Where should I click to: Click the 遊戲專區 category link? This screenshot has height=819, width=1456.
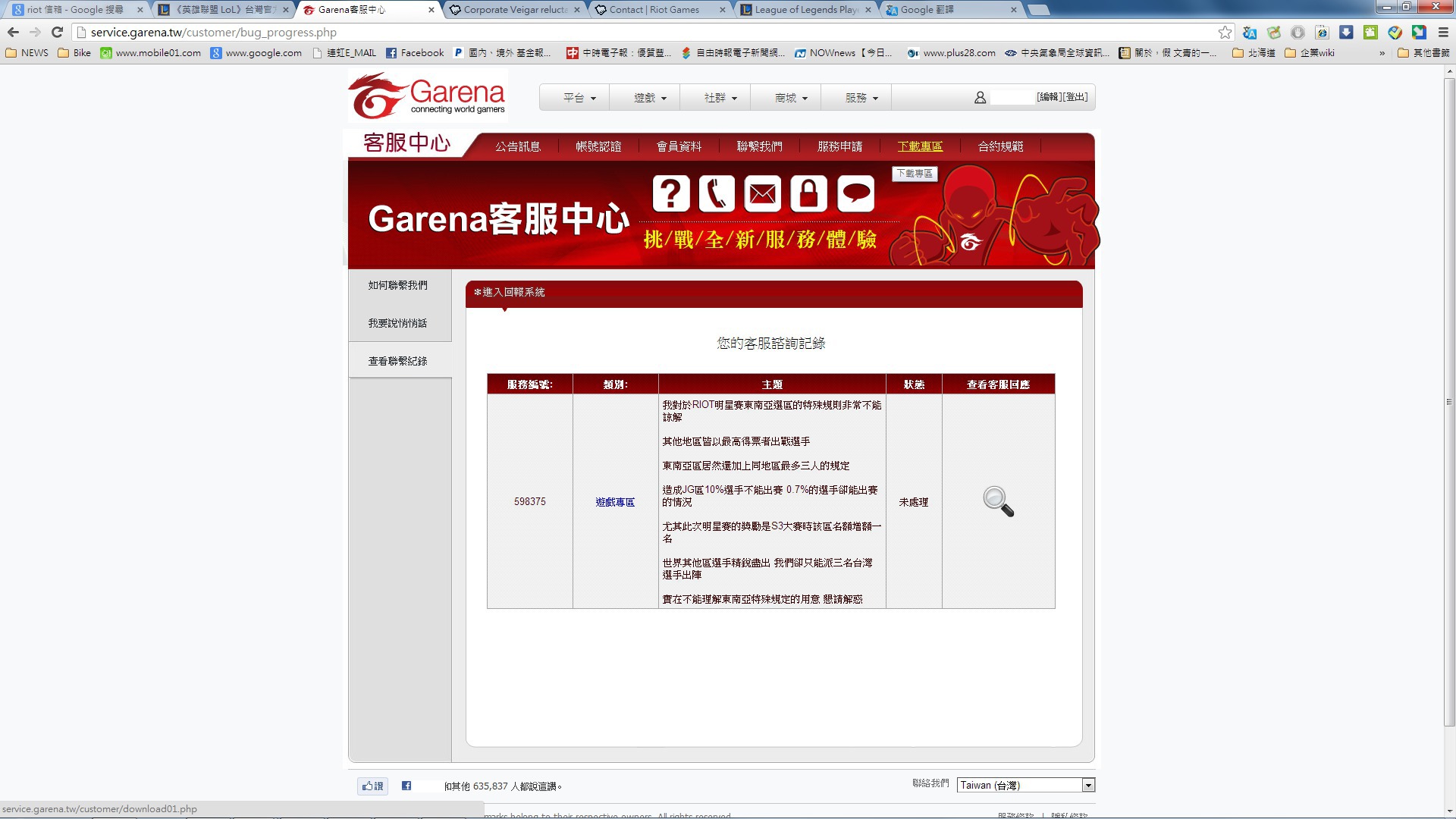coord(615,502)
